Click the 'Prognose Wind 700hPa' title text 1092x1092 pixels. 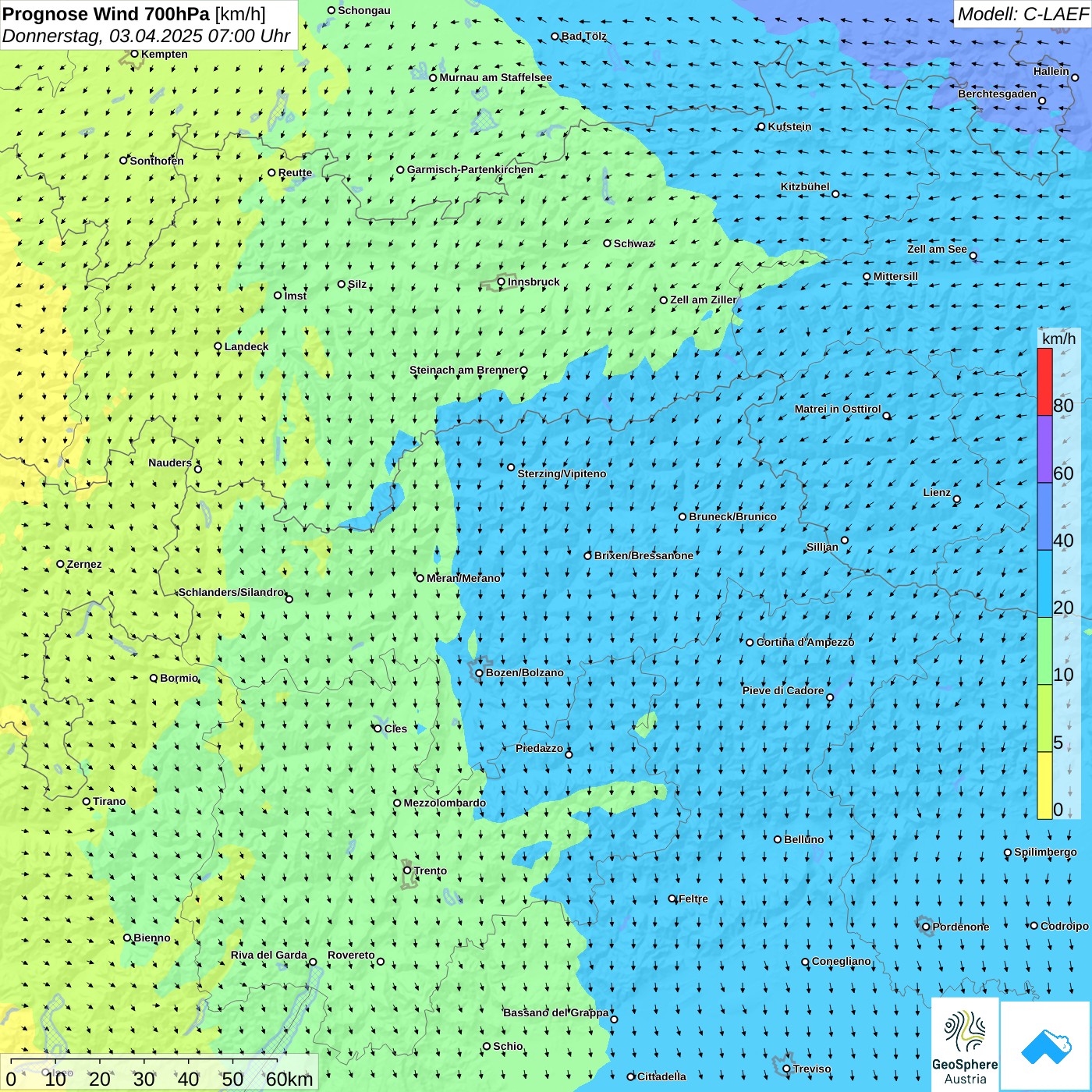coord(106,14)
